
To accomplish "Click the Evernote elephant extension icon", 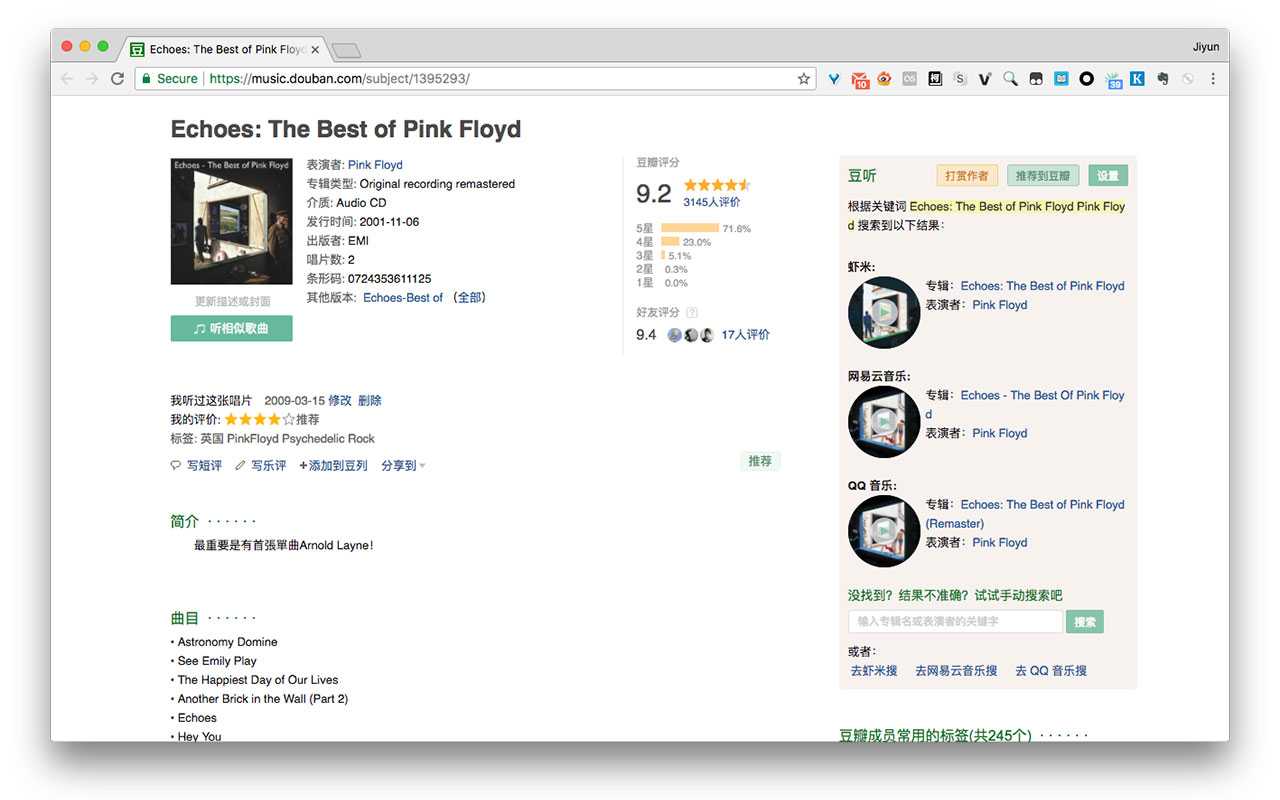I will [x=1162, y=79].
